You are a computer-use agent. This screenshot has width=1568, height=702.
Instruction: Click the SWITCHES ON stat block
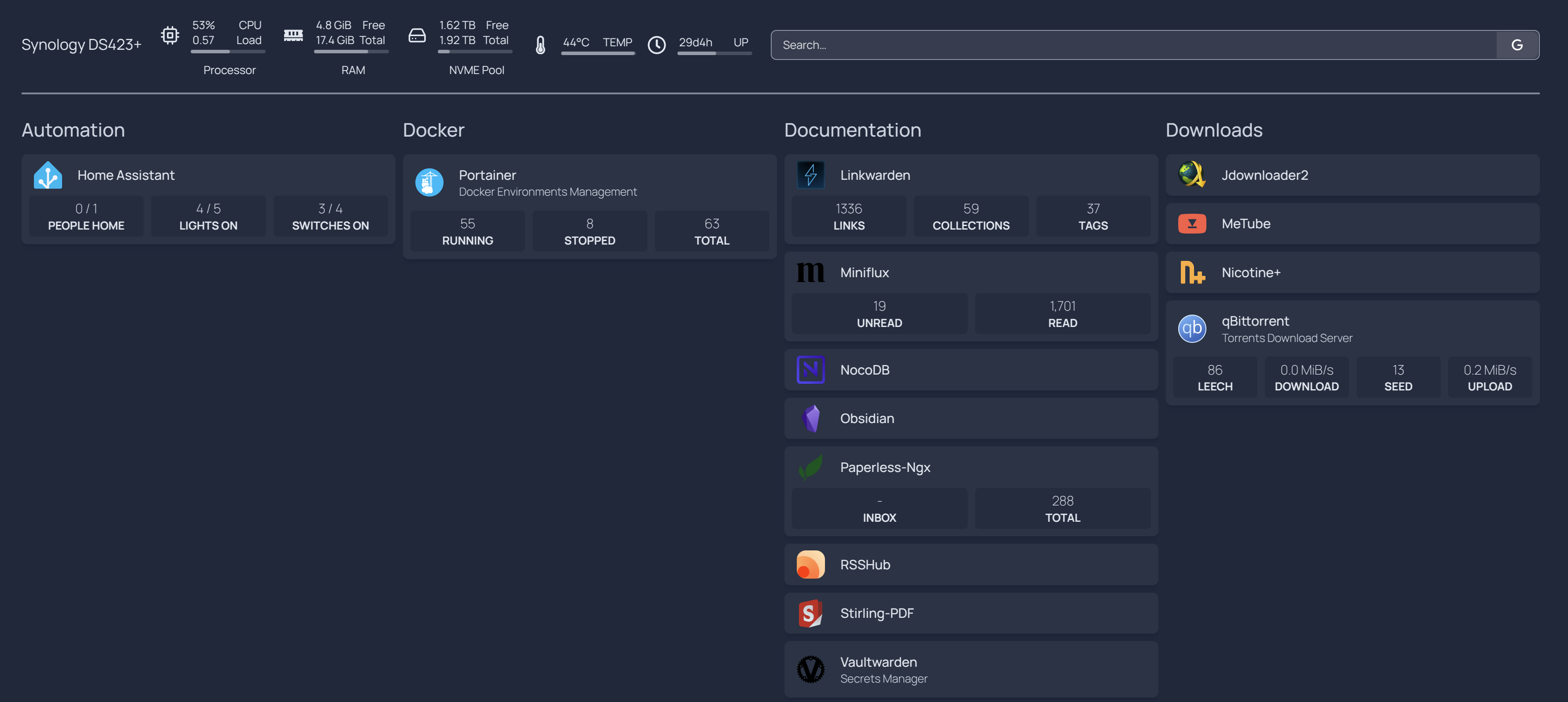(x=330, y=216)
